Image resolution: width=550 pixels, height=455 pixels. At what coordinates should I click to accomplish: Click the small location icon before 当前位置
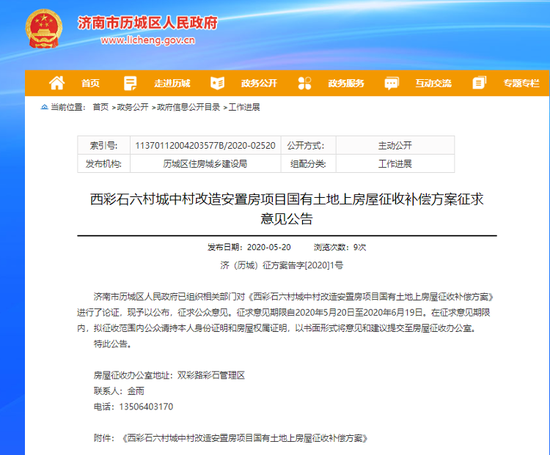click(x=44, y=107)
